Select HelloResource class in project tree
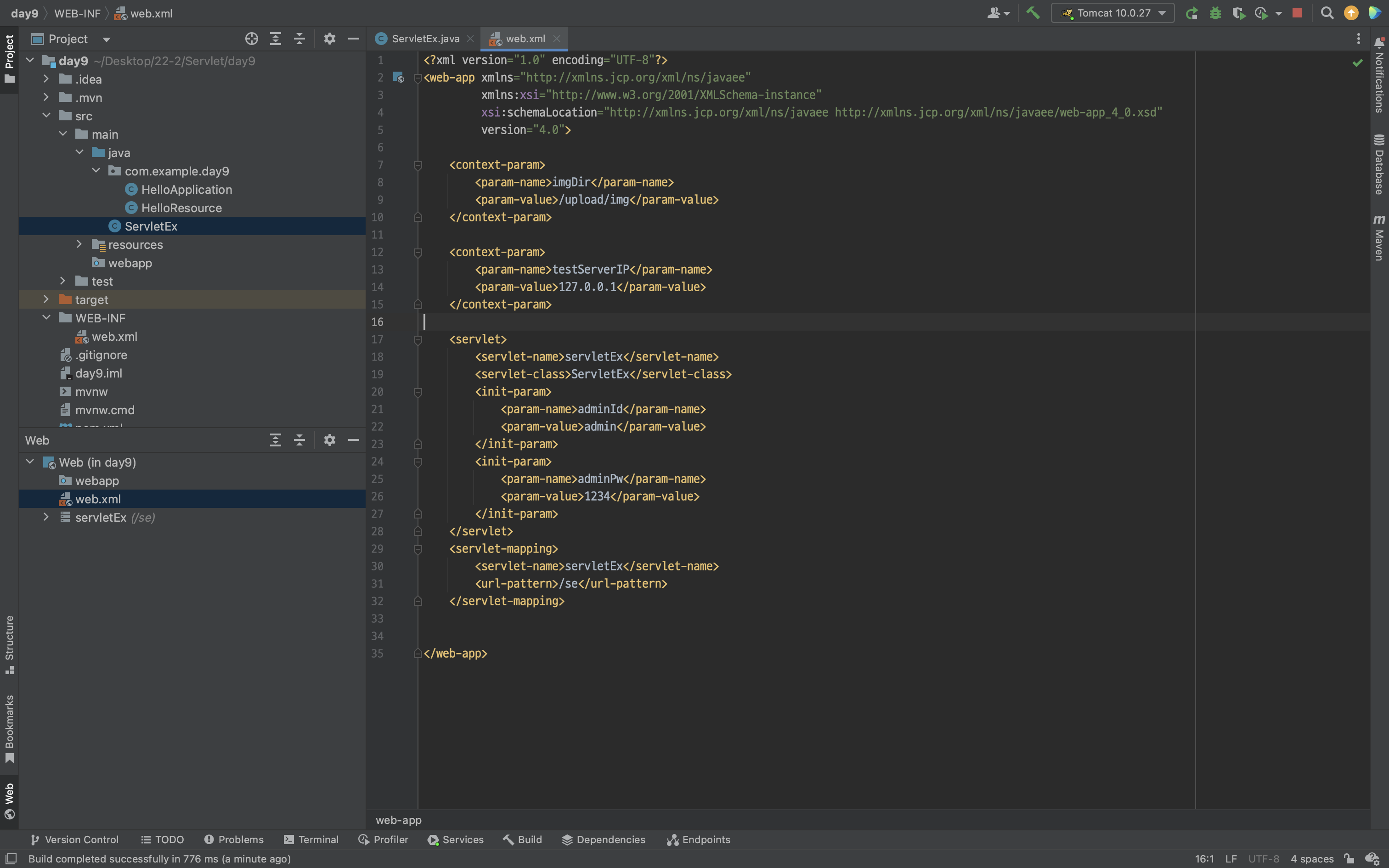The height and width of the screenshot is (868, 1389). coord(181,208)
